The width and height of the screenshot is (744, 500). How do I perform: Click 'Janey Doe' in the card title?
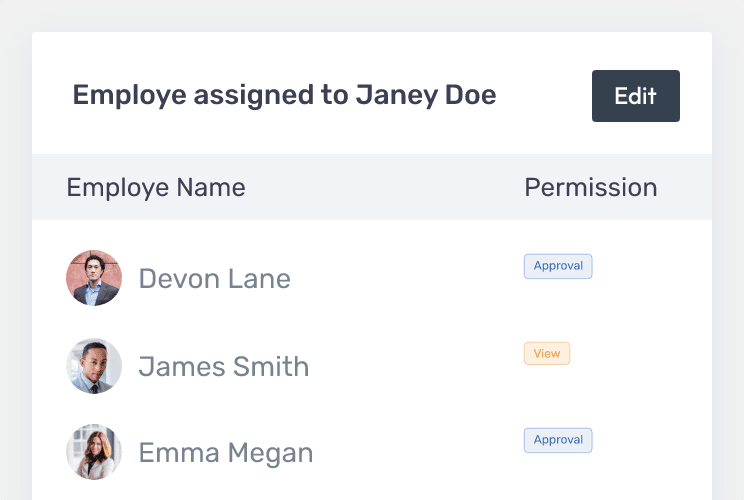pos(426,96)
